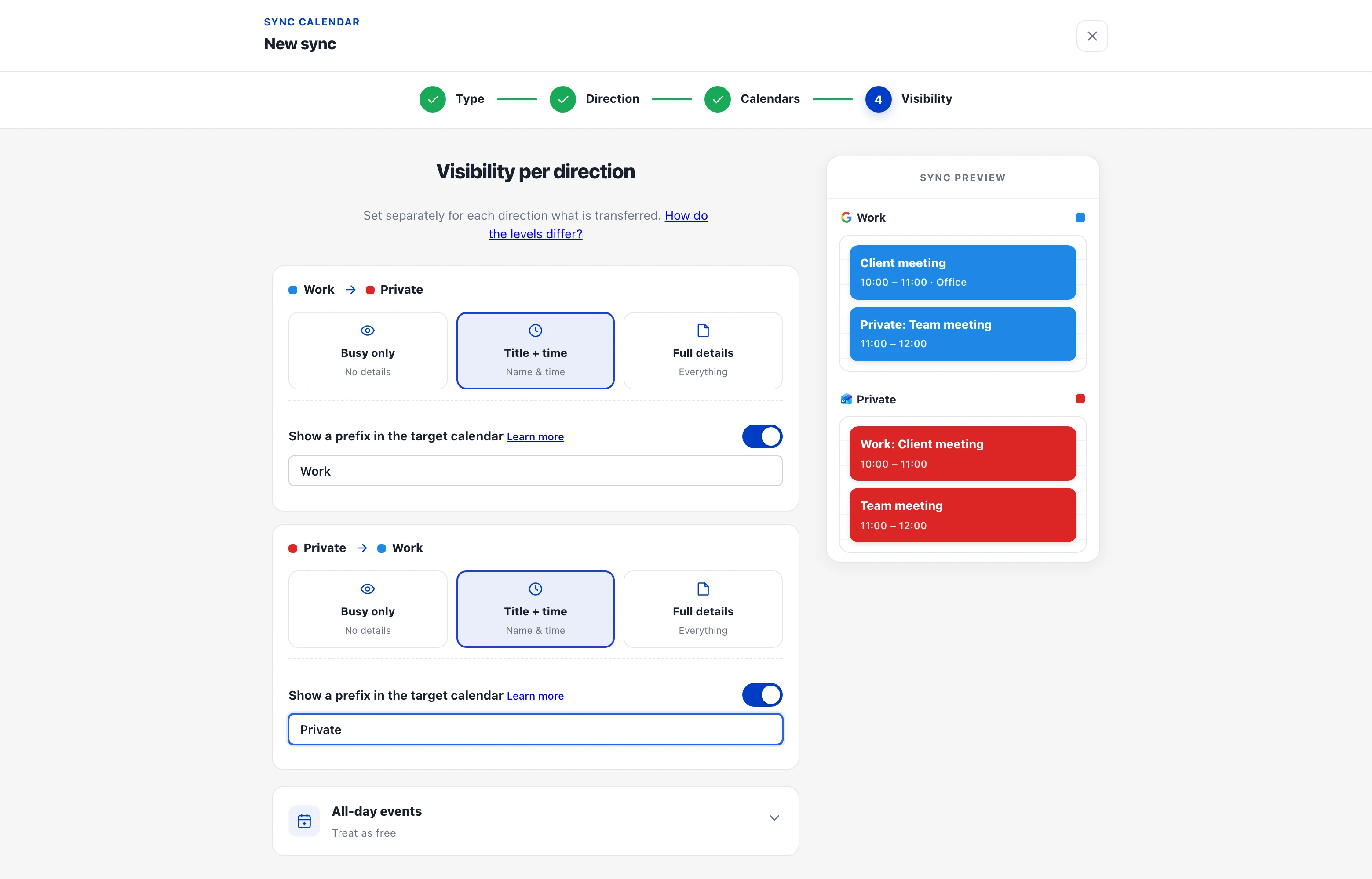Click eye icon in Work to Private section
The width and height of the screenshot is (1372, 879).
point(368,331)
